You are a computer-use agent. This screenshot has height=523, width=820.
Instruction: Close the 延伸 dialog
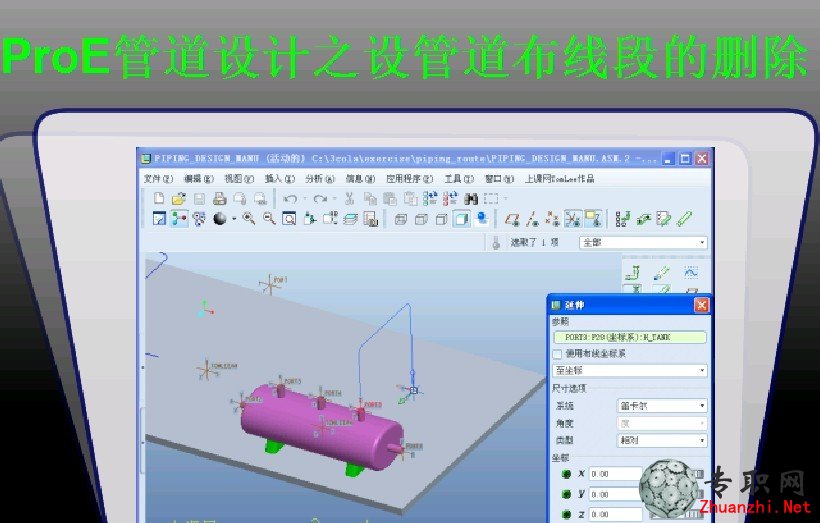(701, 304)
